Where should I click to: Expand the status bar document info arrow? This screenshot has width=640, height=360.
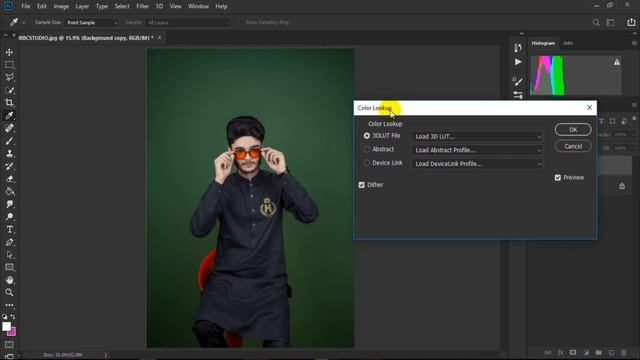106,355
